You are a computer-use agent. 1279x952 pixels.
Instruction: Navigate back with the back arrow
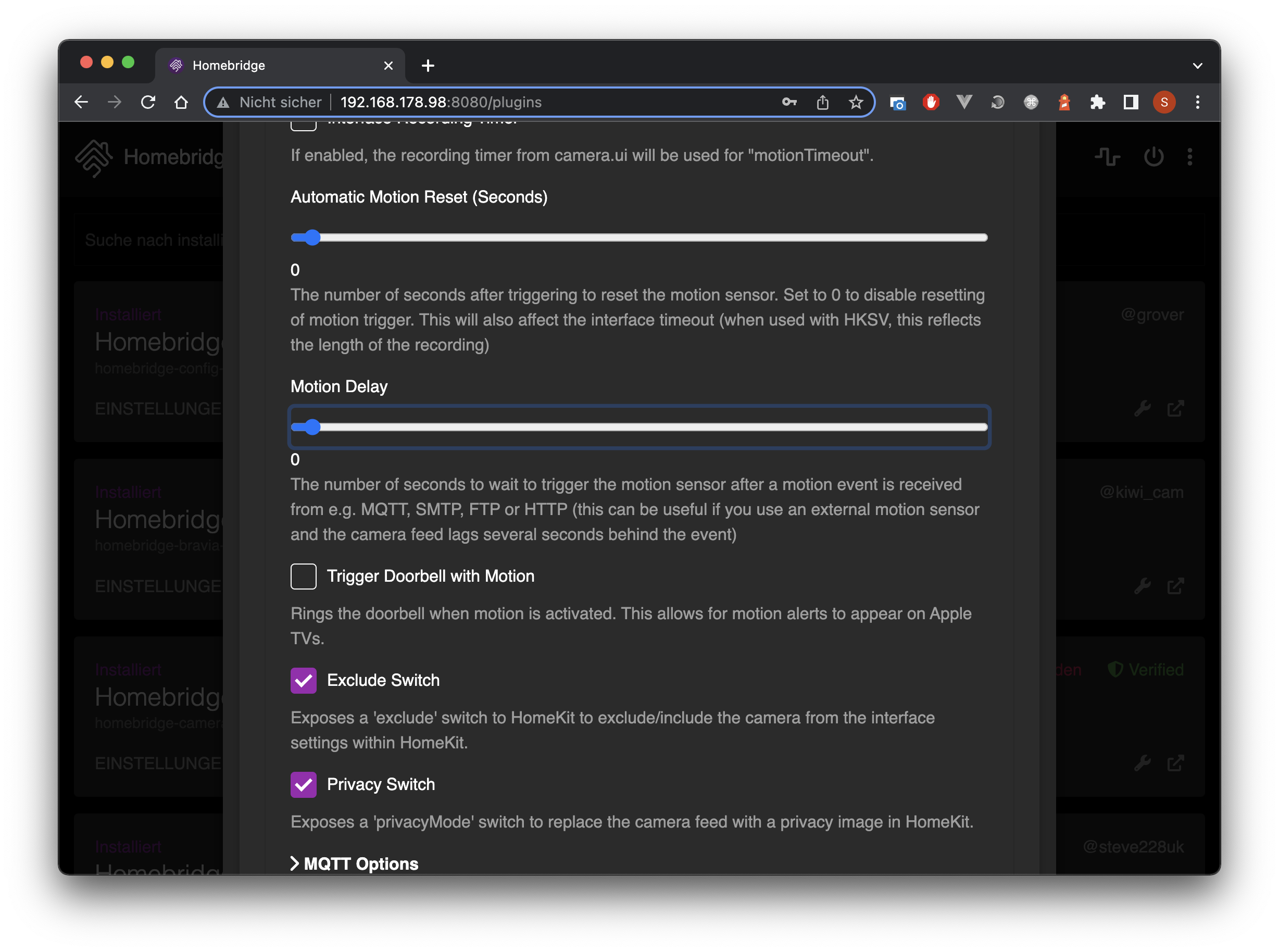click(x=81, y=102)
